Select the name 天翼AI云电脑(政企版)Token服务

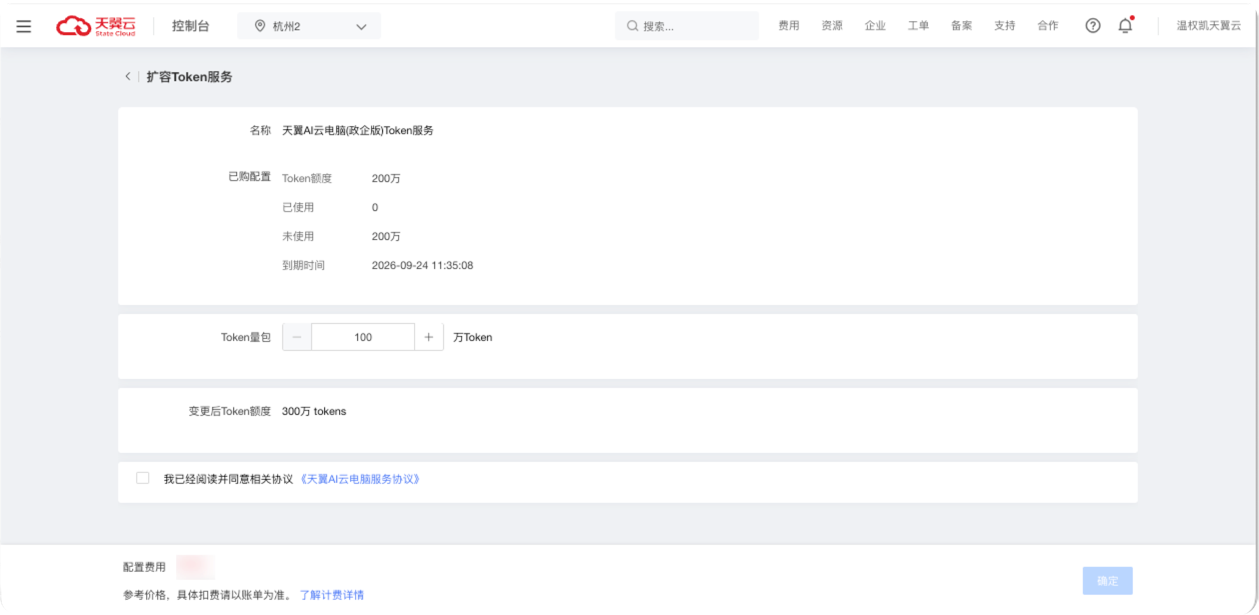pyautogui.click(x=358, y=130)
